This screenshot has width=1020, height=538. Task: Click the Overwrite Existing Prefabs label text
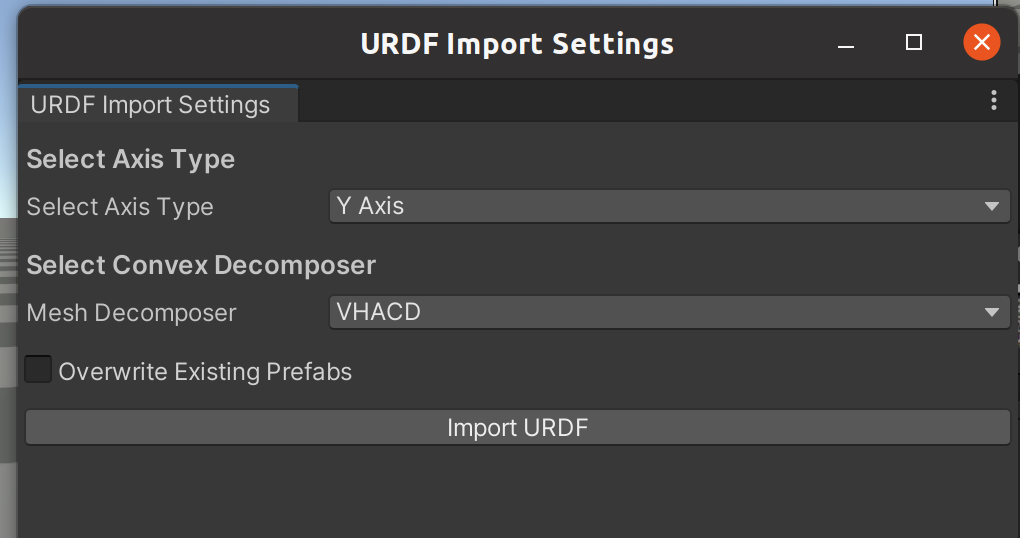[x=205, y=371]
